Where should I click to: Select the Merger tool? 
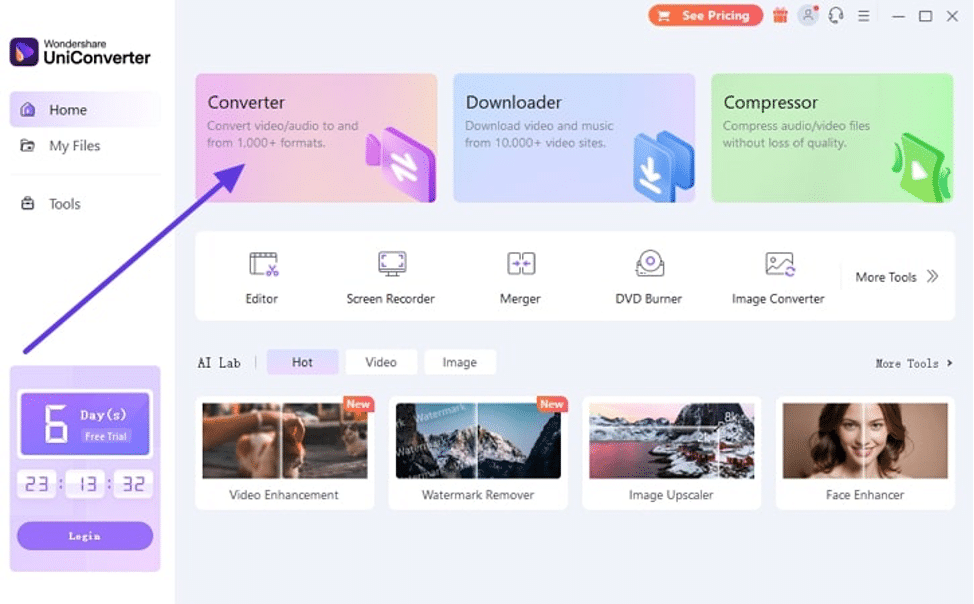tap(520, 275)
